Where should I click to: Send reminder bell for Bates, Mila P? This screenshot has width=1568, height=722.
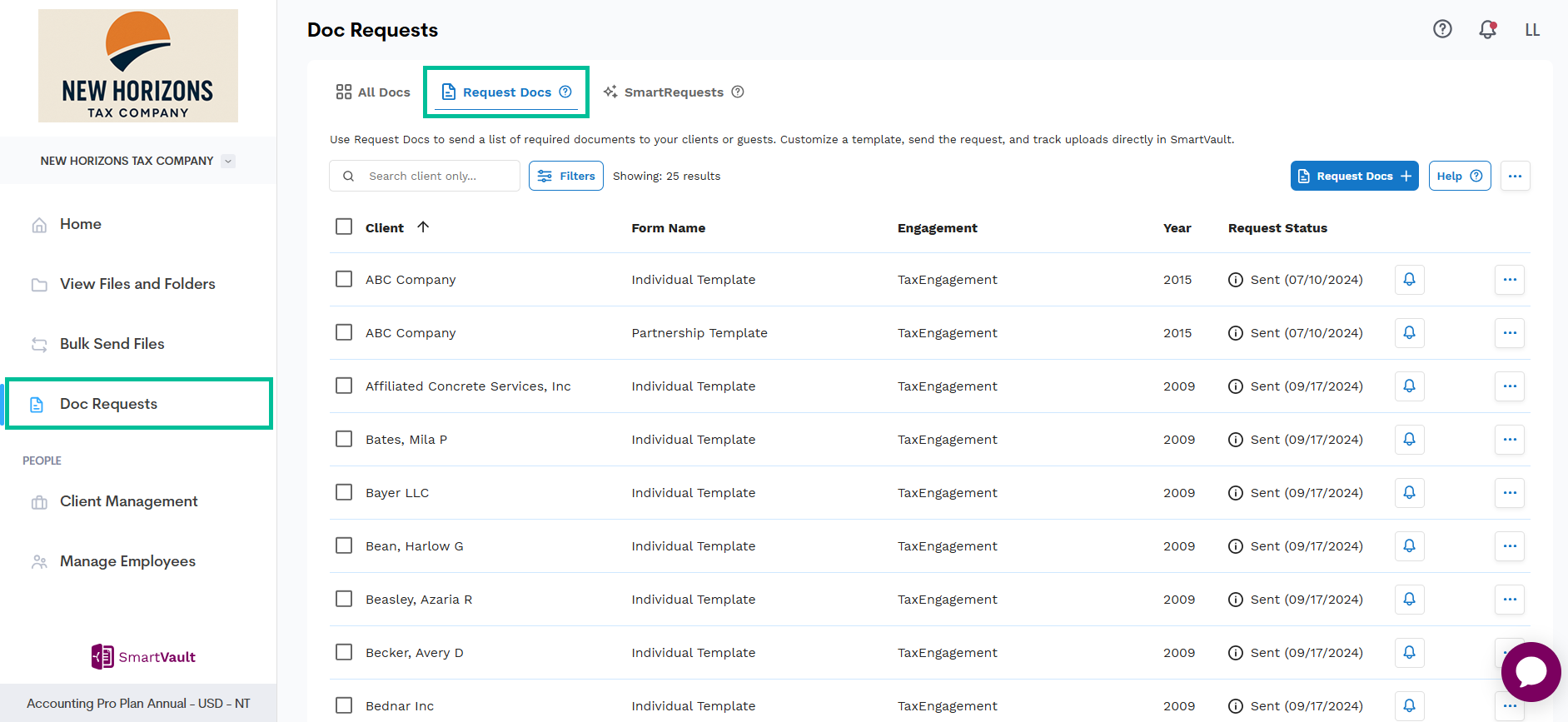coord(1409,440)
